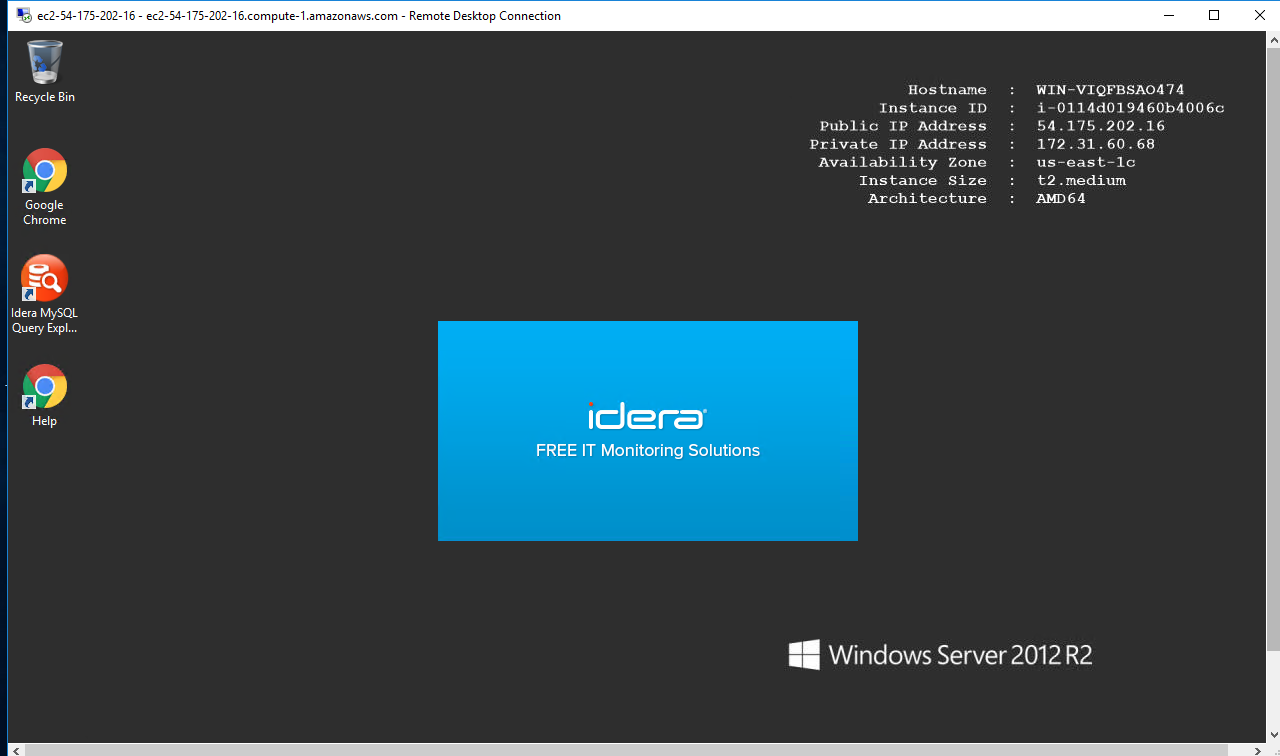
Task: Click the vertical scrollbar up arrow
Action: coord(1273,38)
